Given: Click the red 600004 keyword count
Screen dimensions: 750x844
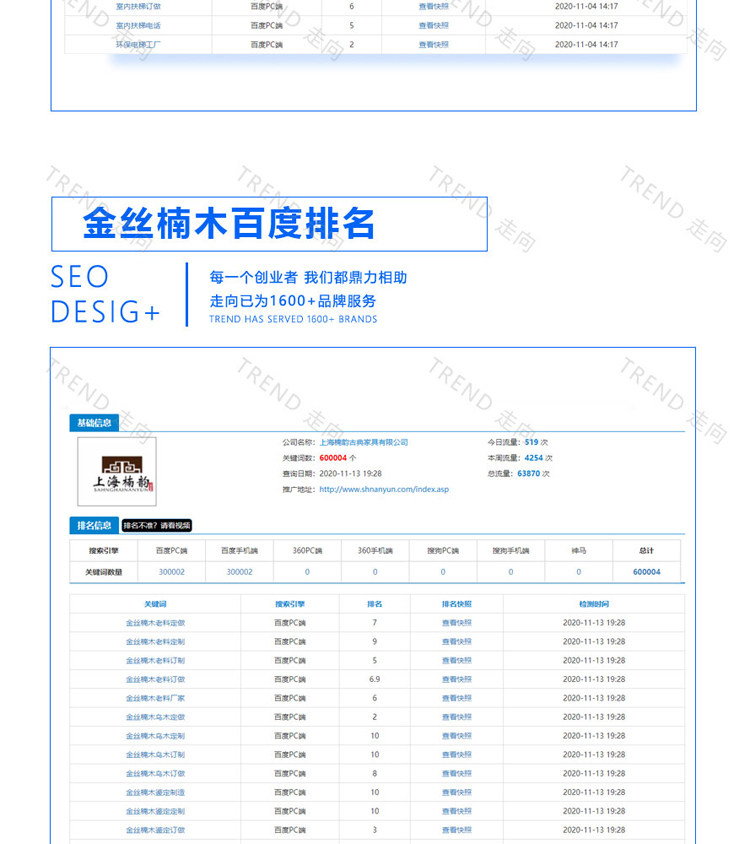Looking at the screenshot, I should 333,458.
